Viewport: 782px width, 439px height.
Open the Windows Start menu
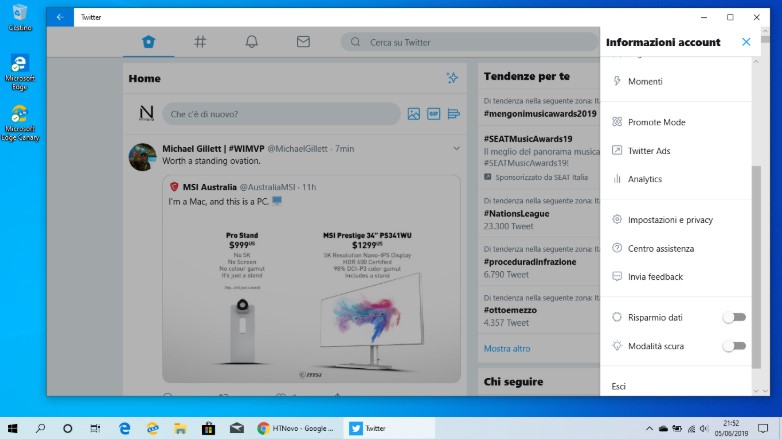[12, 428]
